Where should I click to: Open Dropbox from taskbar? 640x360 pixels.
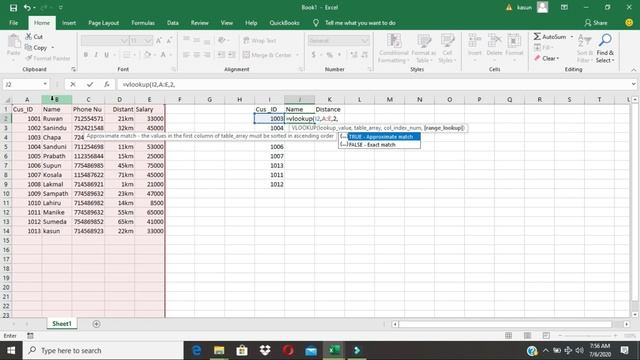[265, 350]
